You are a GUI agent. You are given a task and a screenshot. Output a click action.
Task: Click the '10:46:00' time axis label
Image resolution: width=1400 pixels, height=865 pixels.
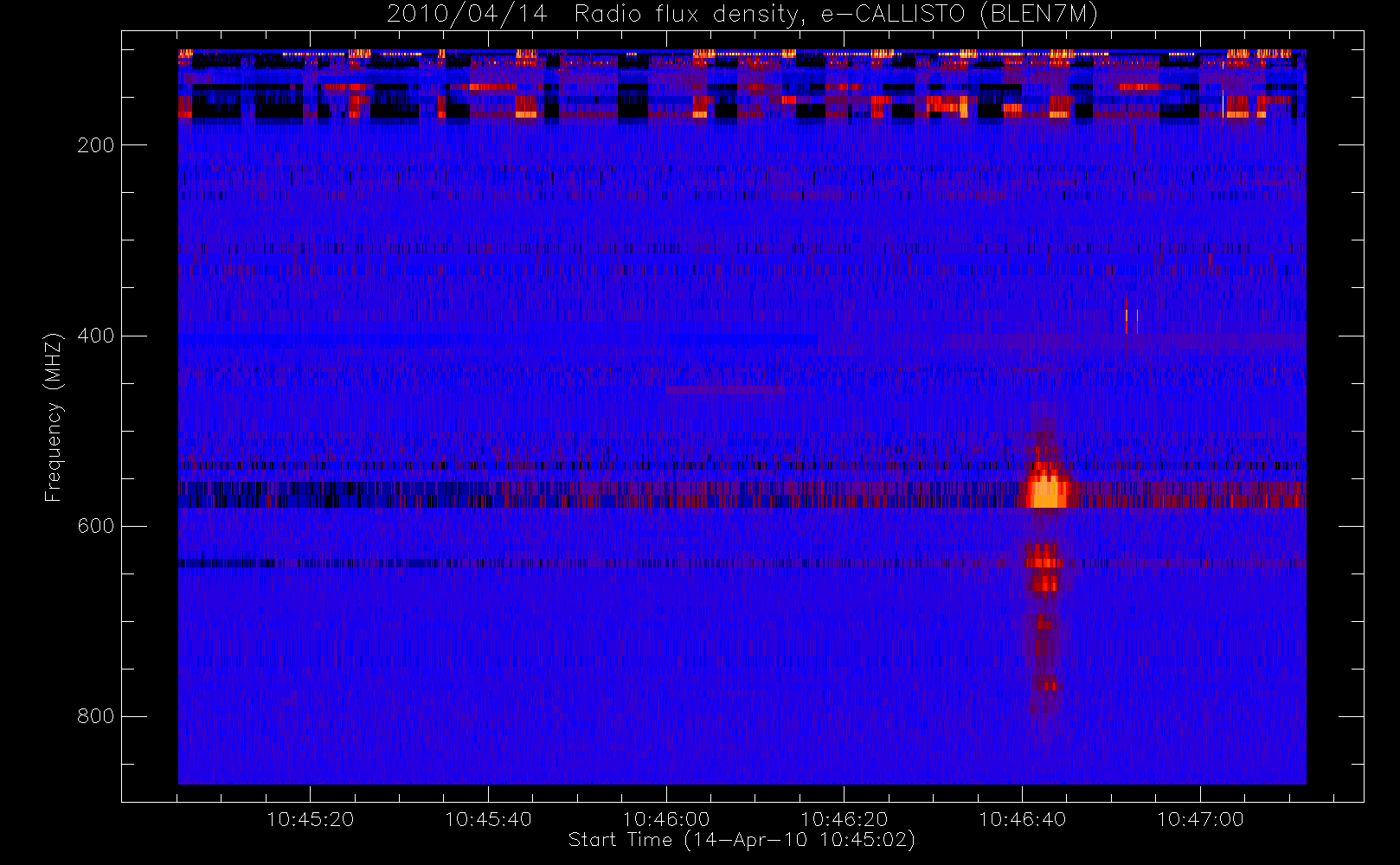666,819
